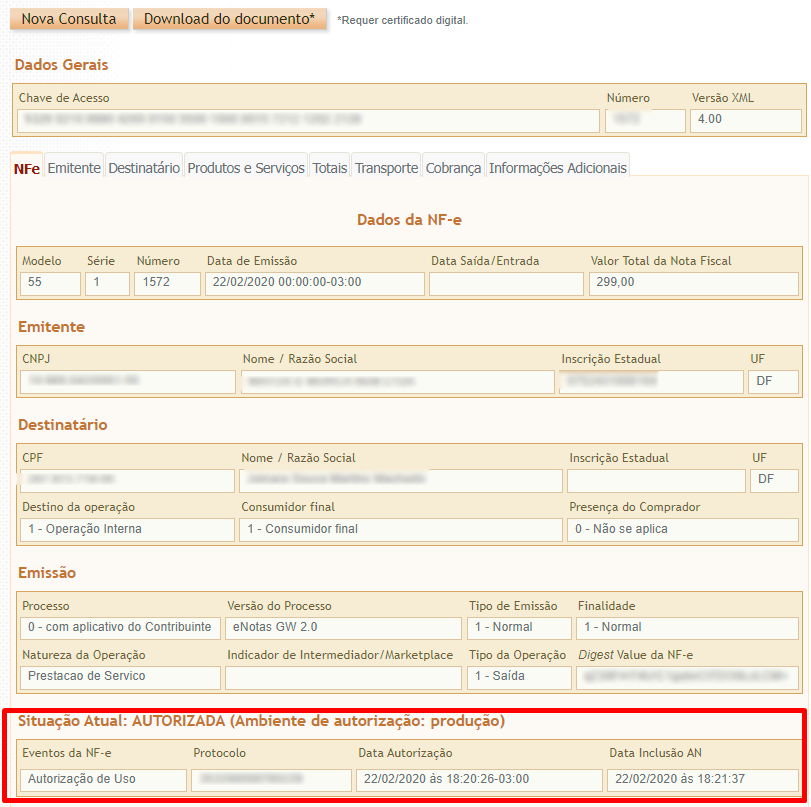Open the Transporte tab
The image size is (811, 807).
tap(386, 168)
